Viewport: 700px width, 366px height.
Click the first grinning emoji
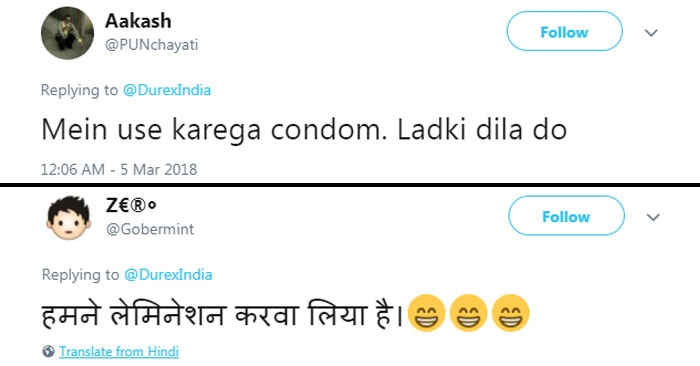coord(426,313)
